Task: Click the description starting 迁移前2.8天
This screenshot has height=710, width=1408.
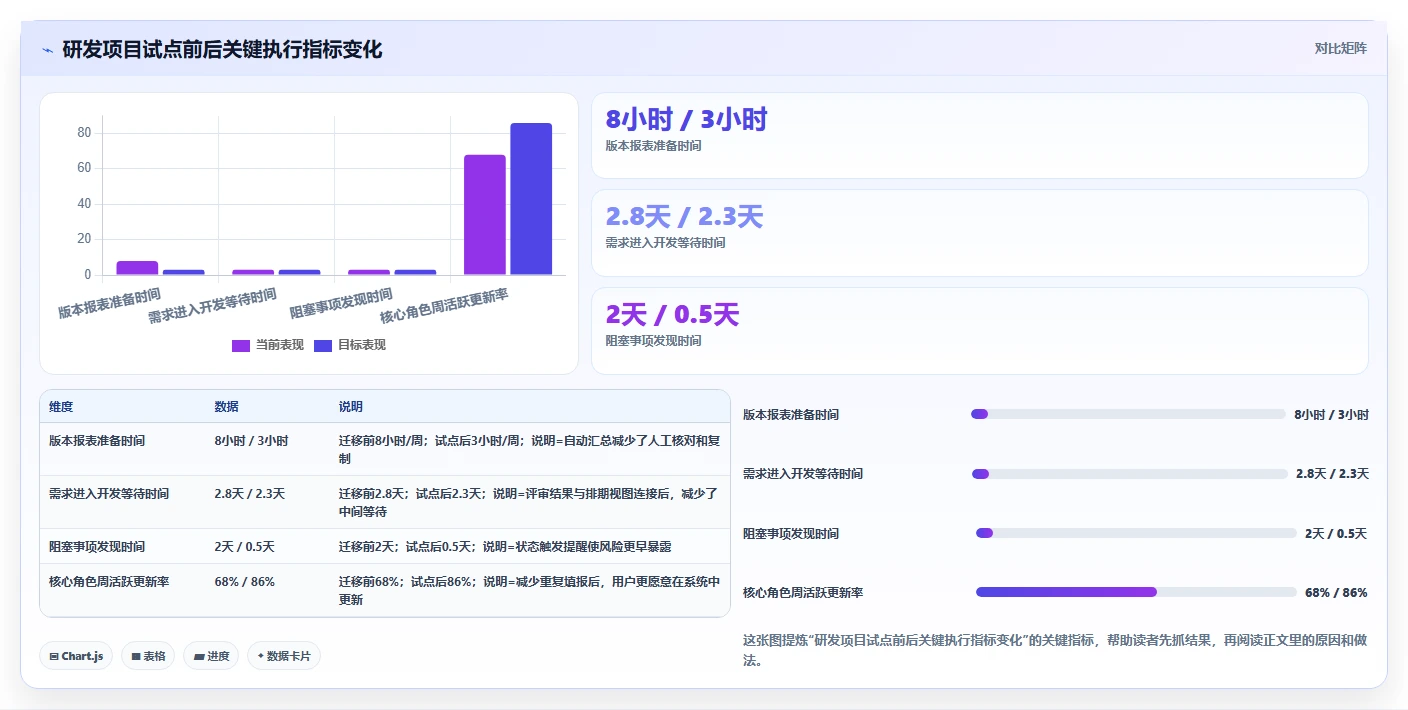Action: click(x=529, y=503)
